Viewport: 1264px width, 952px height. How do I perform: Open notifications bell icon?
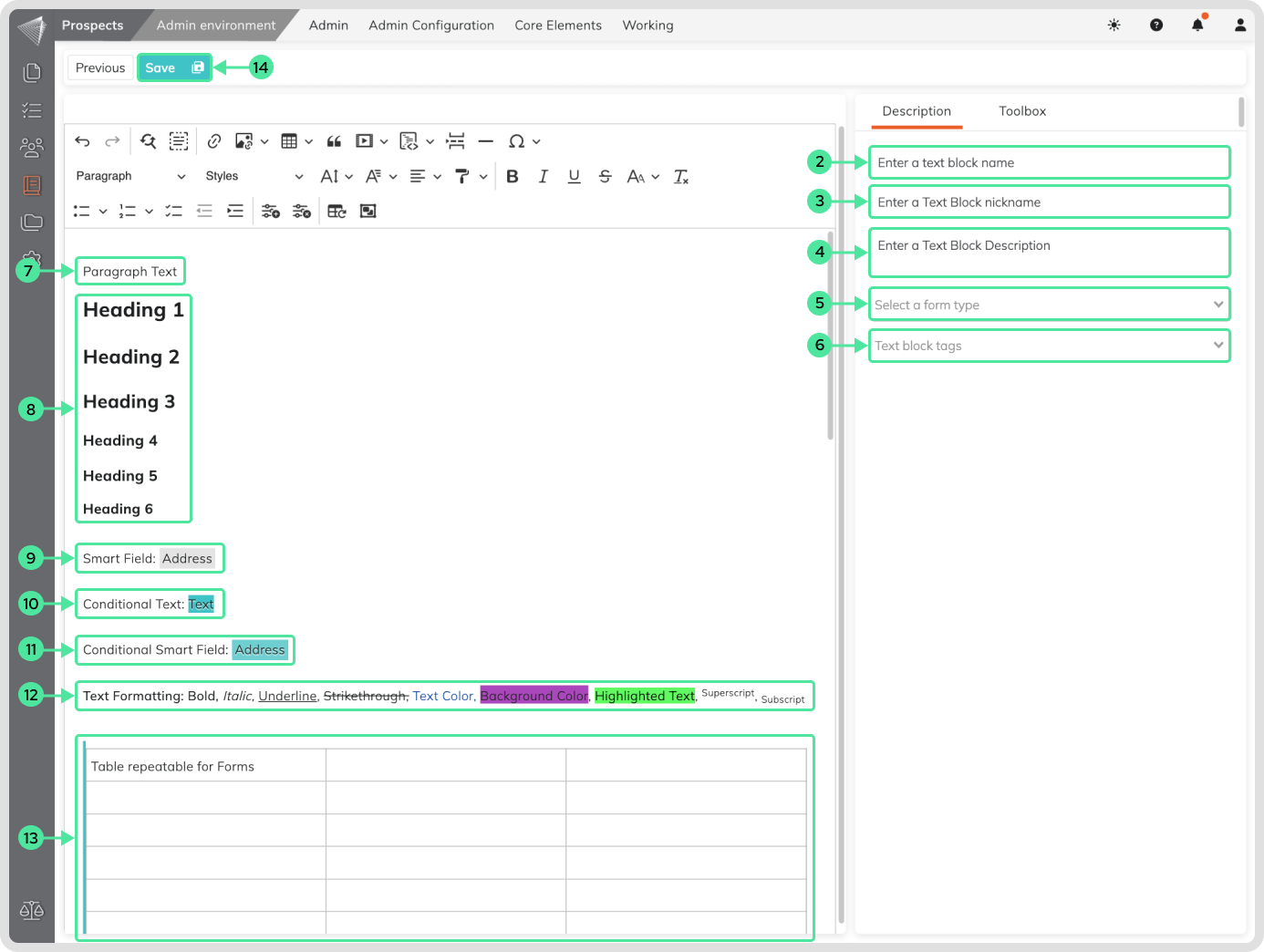click(x=1197, y=26)
